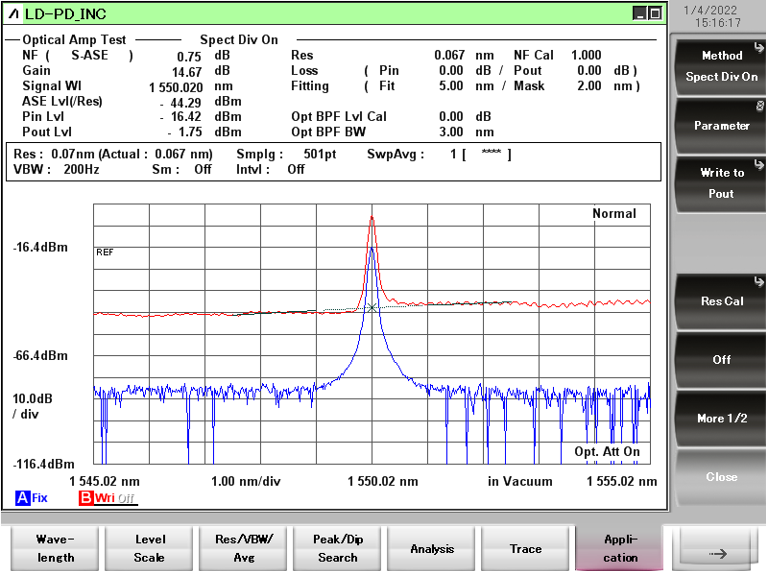Expand the Write to Pout options
766x571 pixels.
click(721, 183)
